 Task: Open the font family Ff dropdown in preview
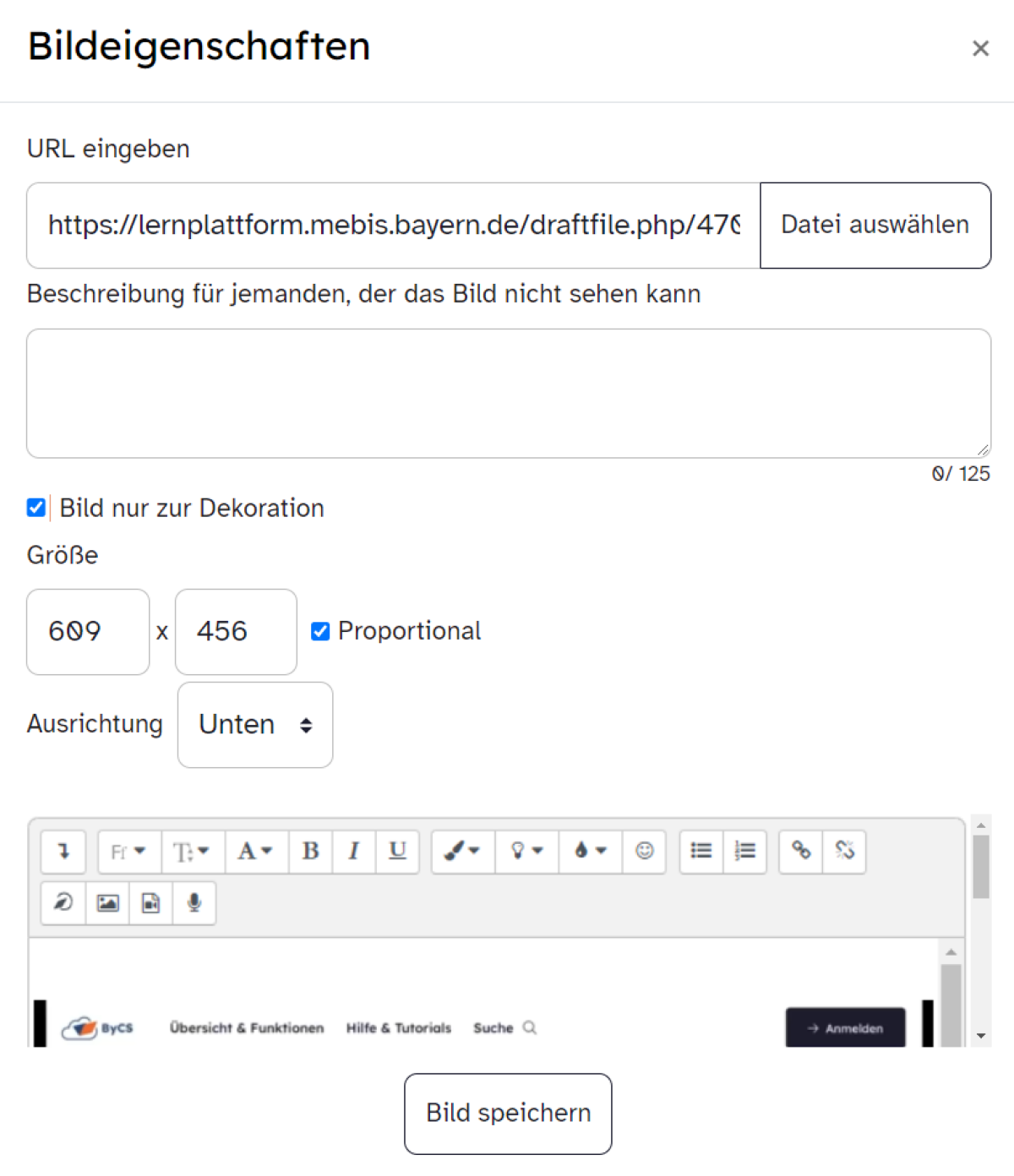(129, 852)
